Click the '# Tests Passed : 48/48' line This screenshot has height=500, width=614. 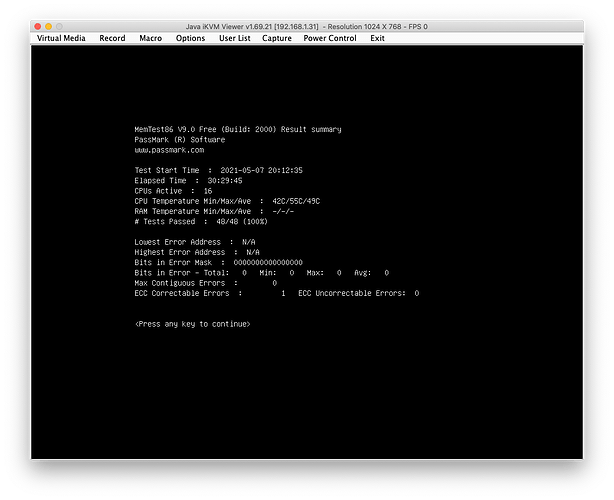pyautogui.click(x=201, y=222)
